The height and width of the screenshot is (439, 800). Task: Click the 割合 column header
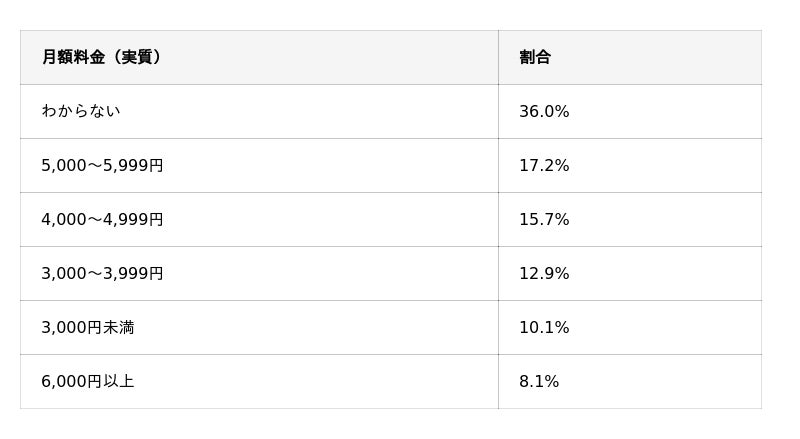[x=630, y=57]
